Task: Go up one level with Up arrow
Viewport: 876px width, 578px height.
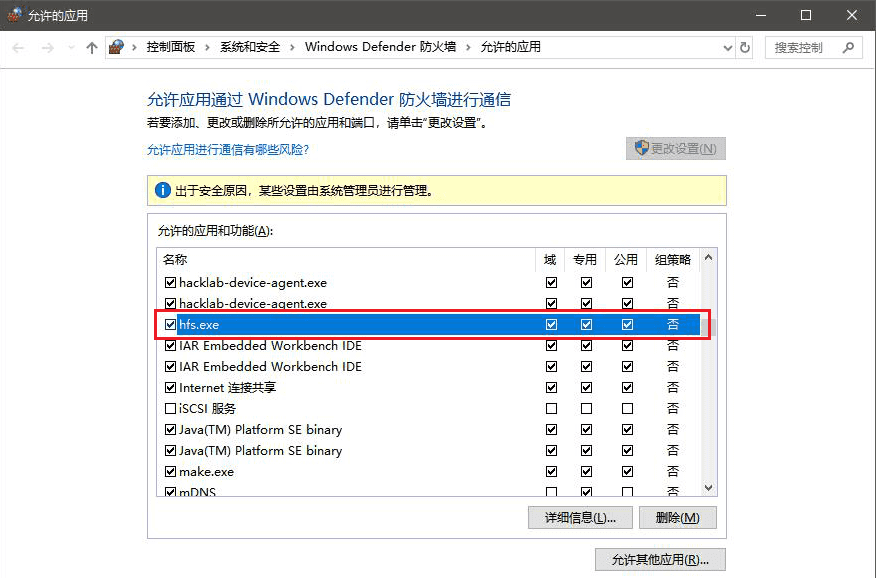Action: [x=92, y=48]
